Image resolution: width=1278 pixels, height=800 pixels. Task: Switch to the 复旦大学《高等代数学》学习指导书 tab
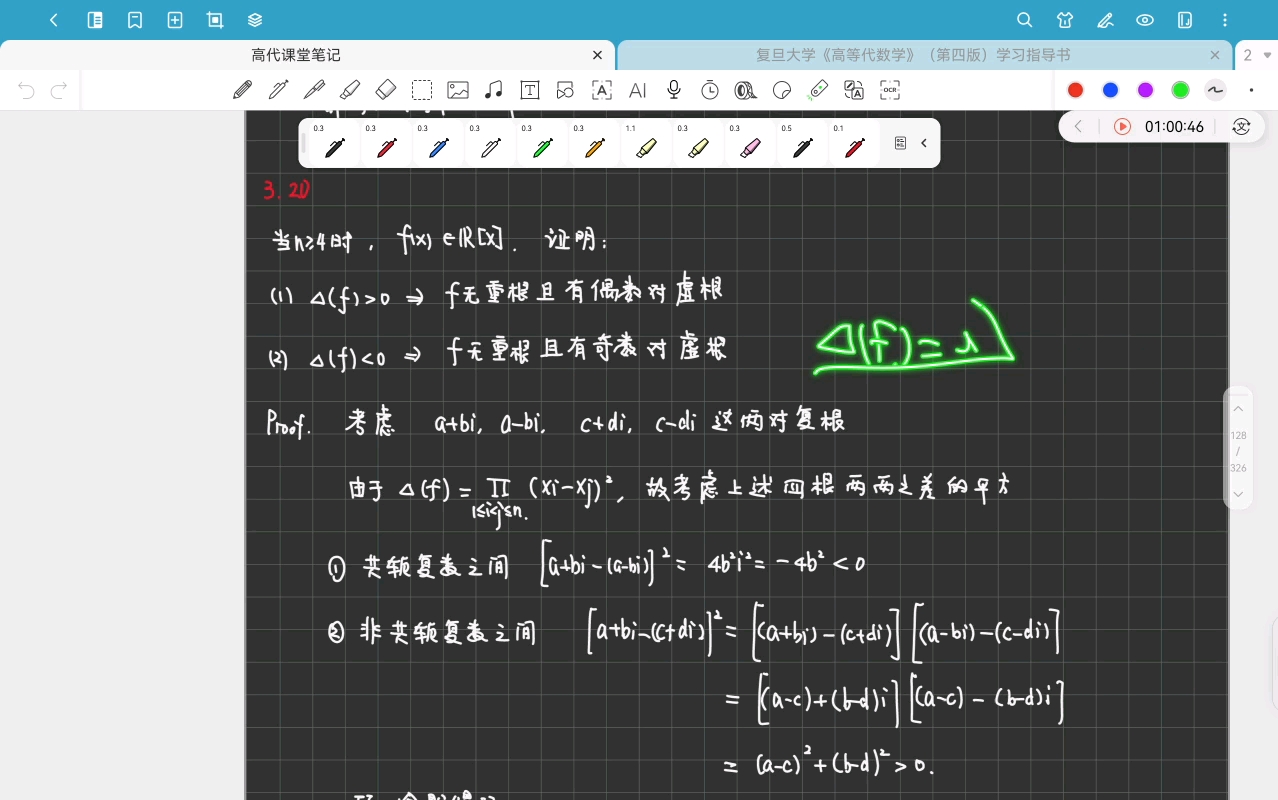click(913, 56)
